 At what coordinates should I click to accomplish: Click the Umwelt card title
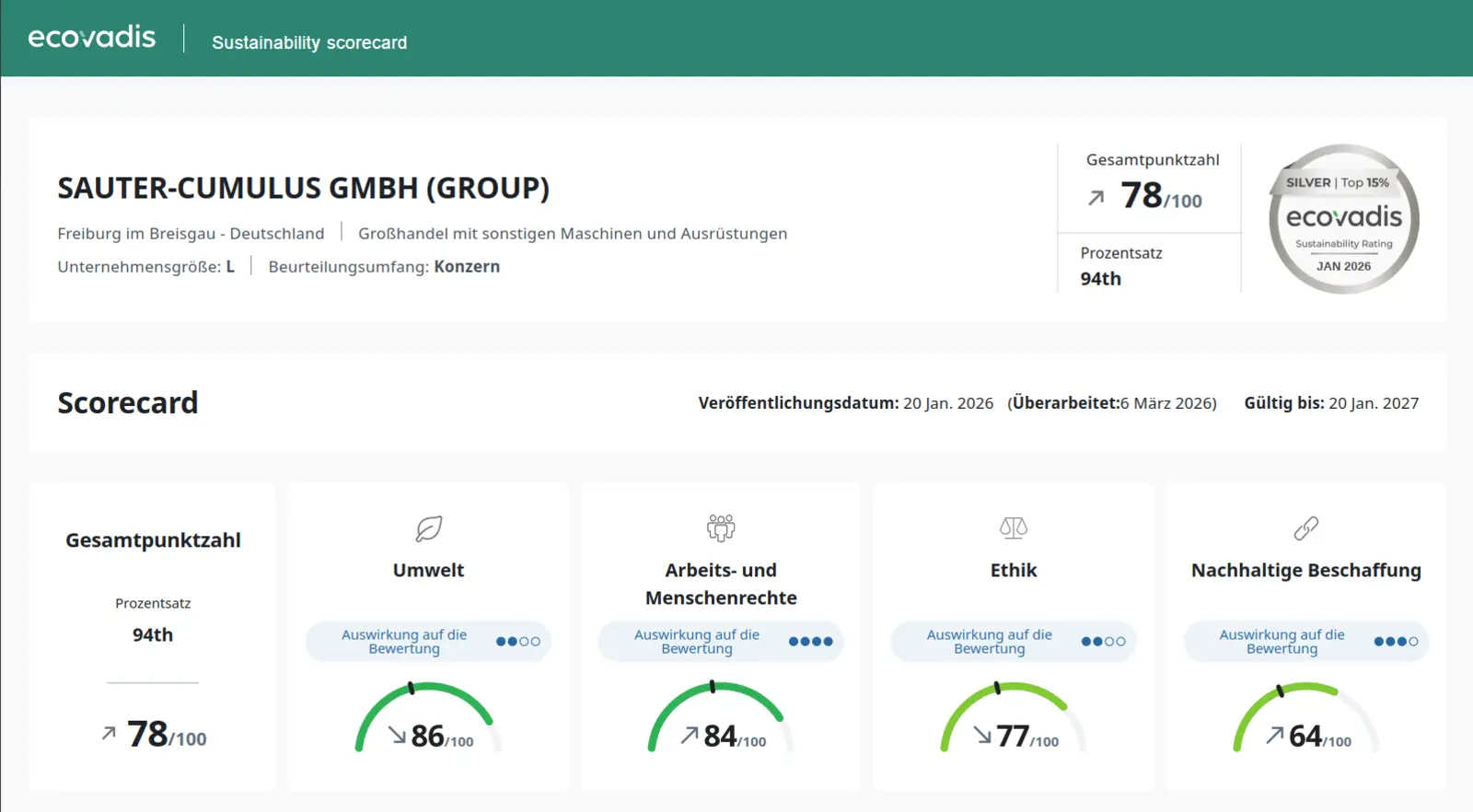point(428,571)
